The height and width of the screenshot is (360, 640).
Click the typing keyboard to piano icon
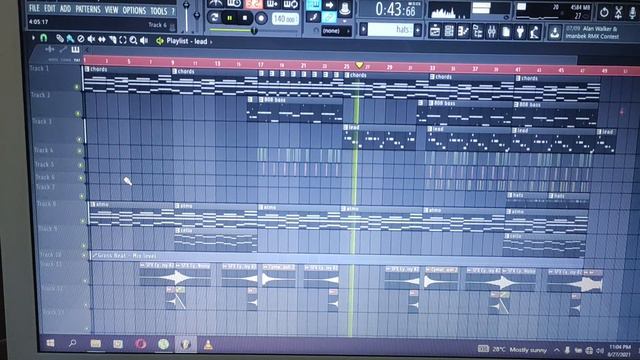[x=314, y=4]
